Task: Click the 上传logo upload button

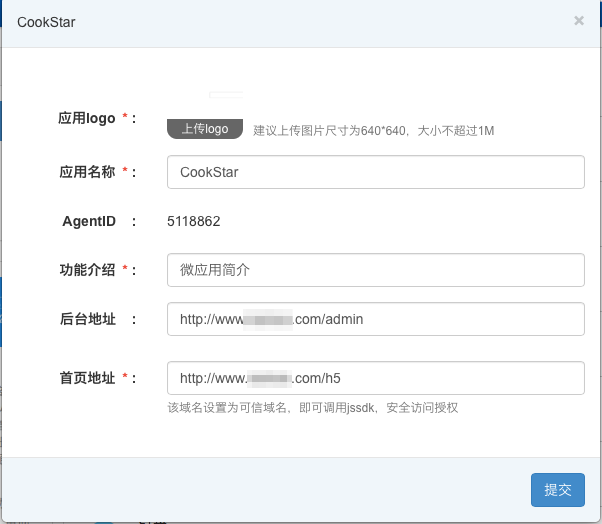Action: tap(205, 129)
